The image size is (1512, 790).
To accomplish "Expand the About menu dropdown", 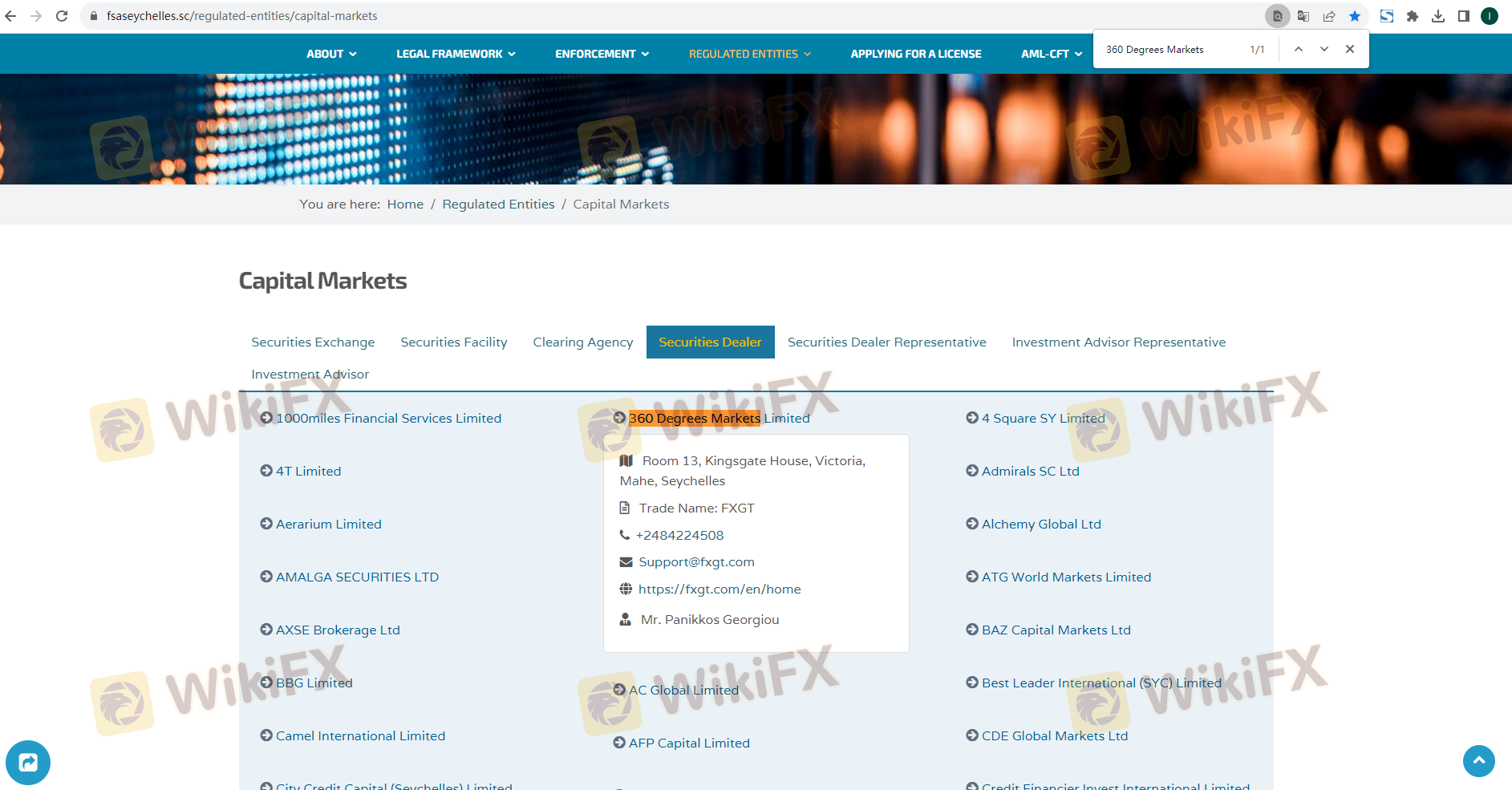I will 331,54.
